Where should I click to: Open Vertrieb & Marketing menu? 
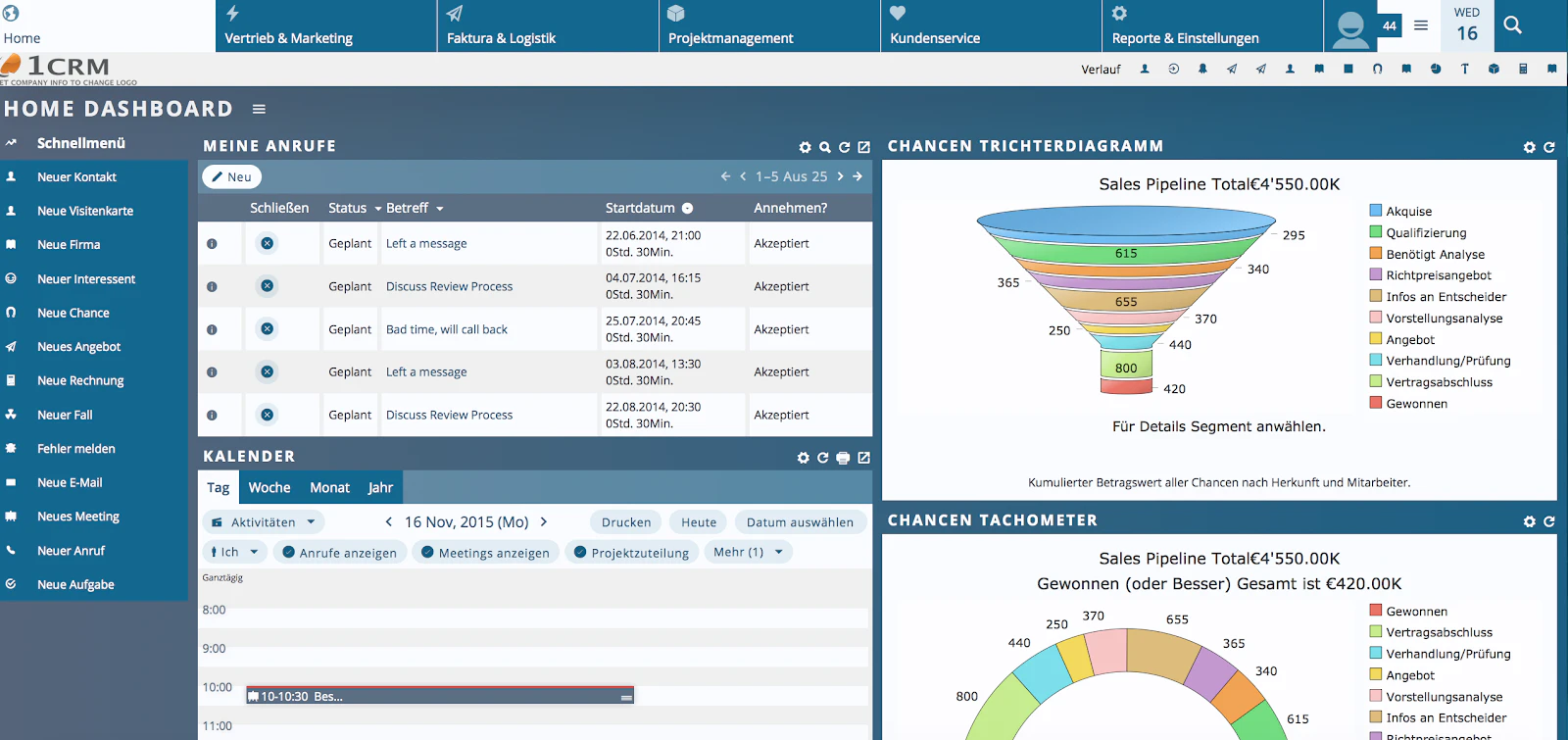click(325, 25)
